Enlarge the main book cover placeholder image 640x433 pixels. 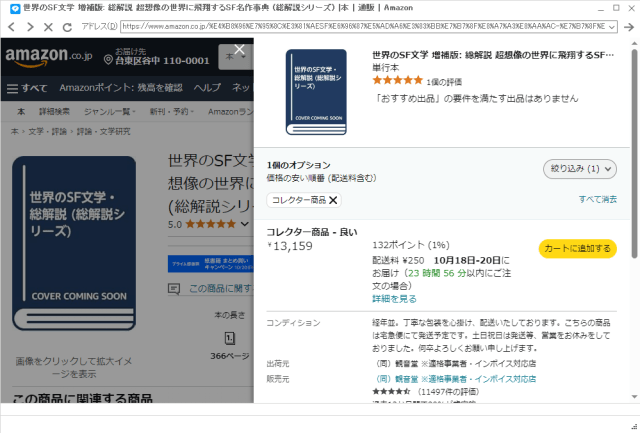pos(74,243)
